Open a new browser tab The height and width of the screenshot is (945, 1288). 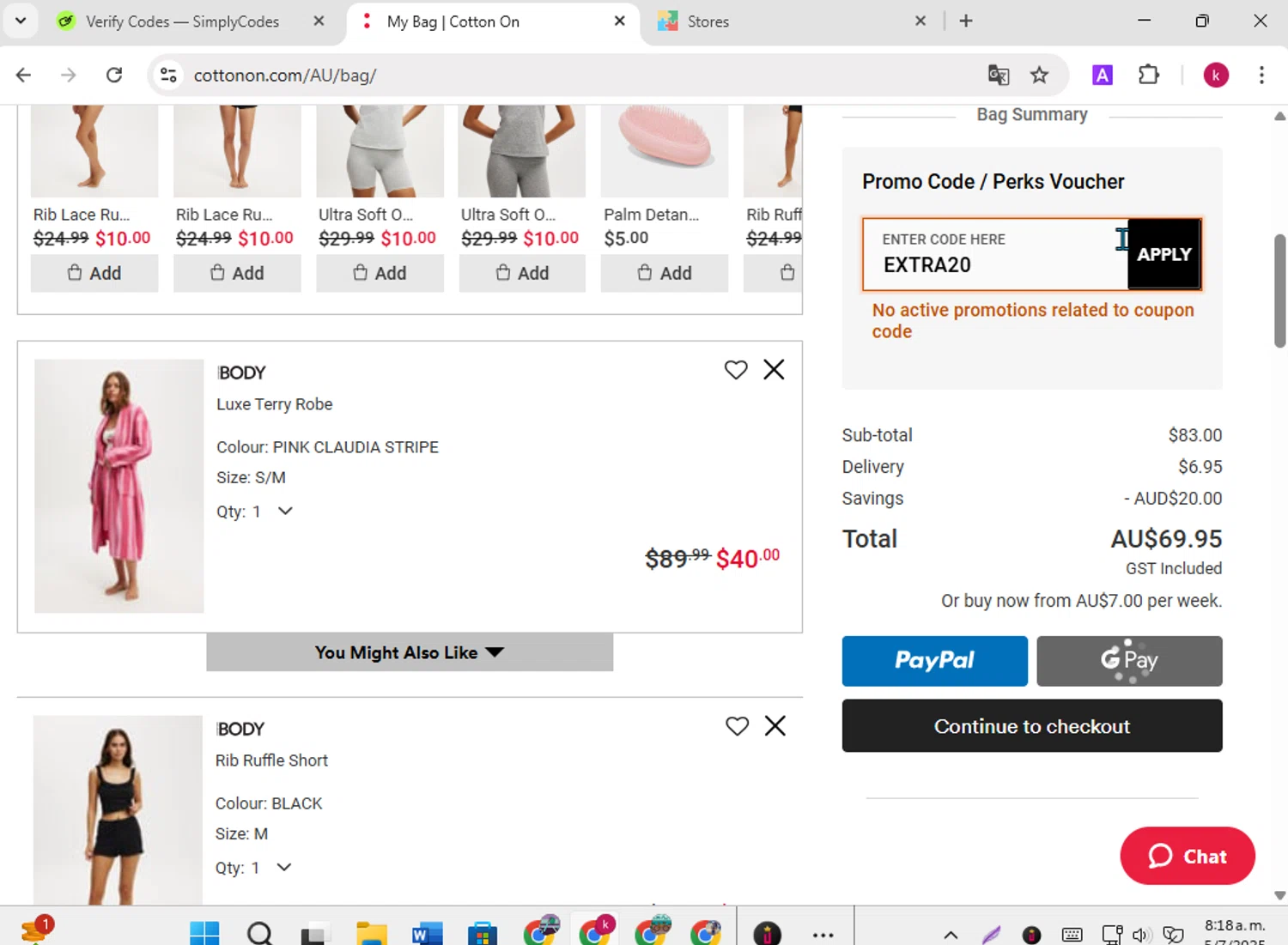pyautogui.click(x=966, y=21)
